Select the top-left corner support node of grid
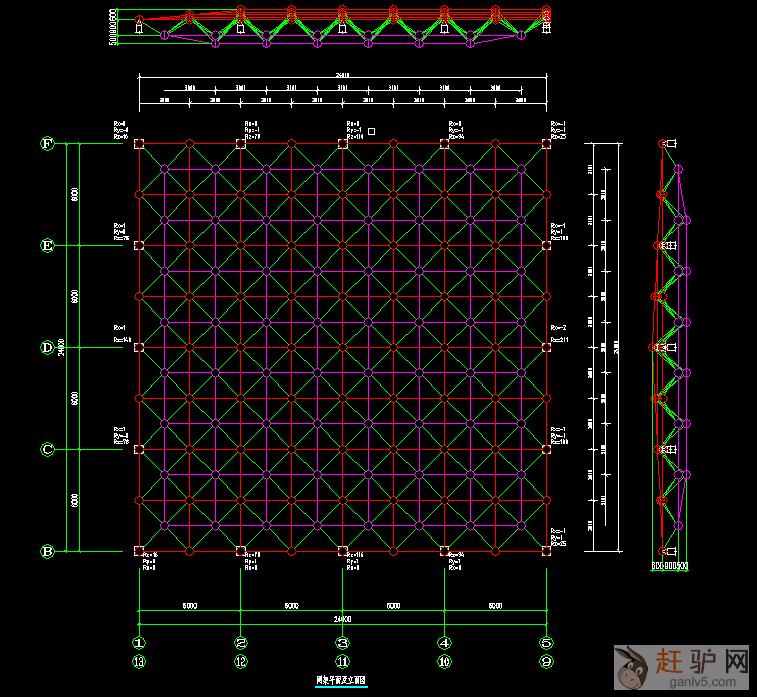Viewport: 757px width, 697px height. (x=139, y=144)
